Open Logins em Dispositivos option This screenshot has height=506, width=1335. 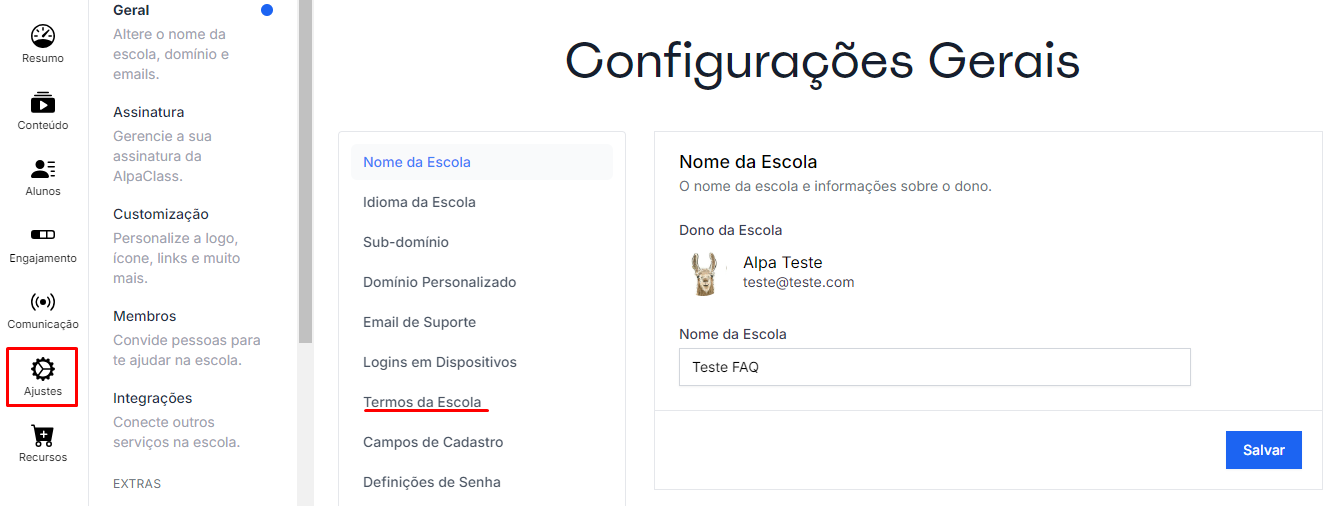click(439, 362)
